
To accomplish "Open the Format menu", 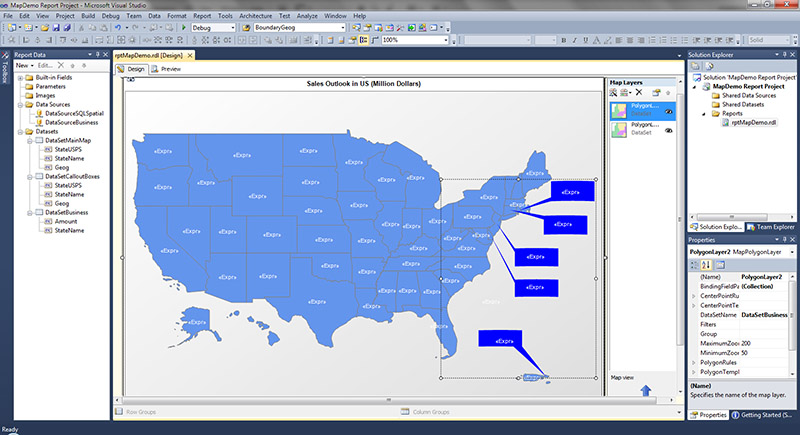I will pos(177,16).
